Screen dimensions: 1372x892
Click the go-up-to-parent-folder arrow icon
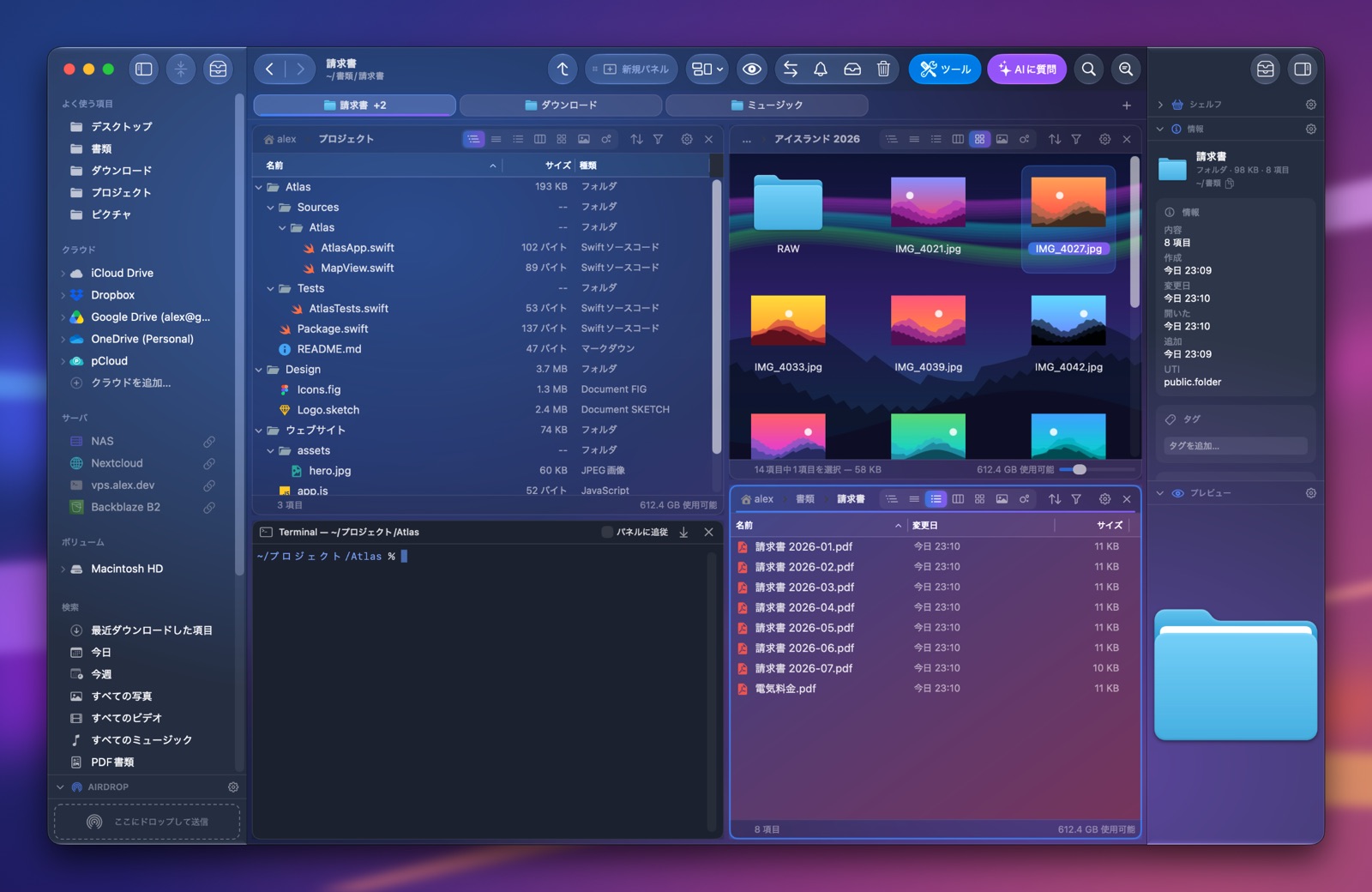[x=563, y=69]
